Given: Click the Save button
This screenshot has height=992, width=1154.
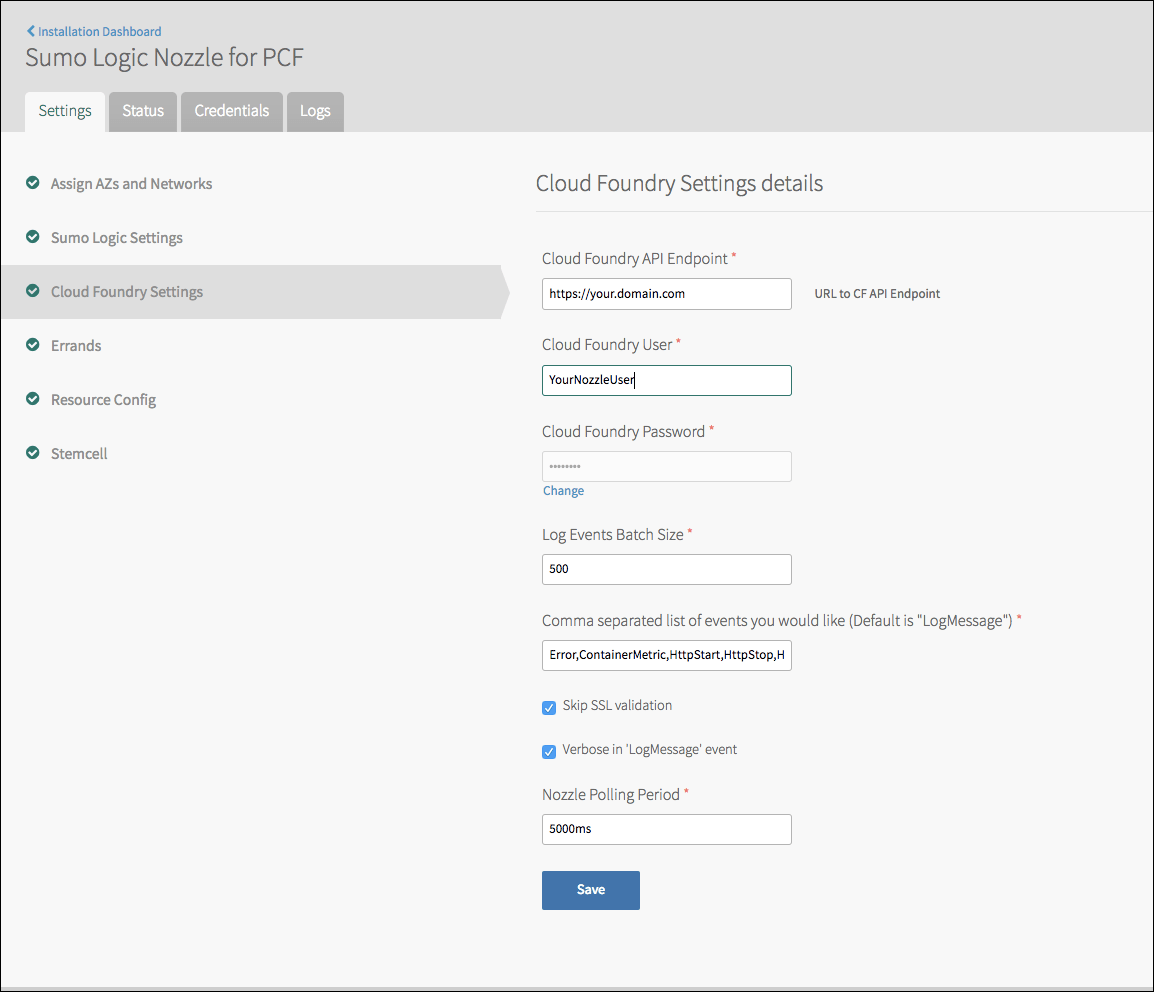Looking at the screenshot, I should pyautogui.click(x=590, y=890).
